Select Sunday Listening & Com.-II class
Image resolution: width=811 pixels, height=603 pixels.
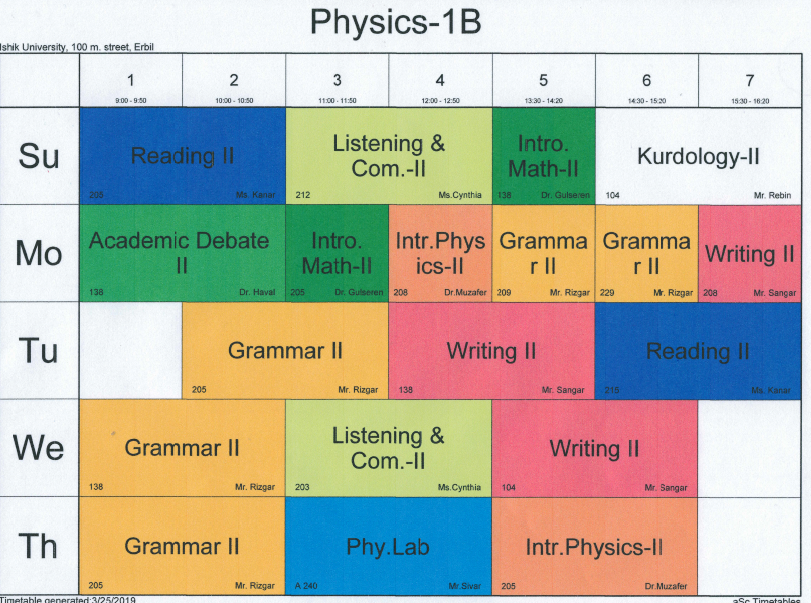tap(388, 156)
